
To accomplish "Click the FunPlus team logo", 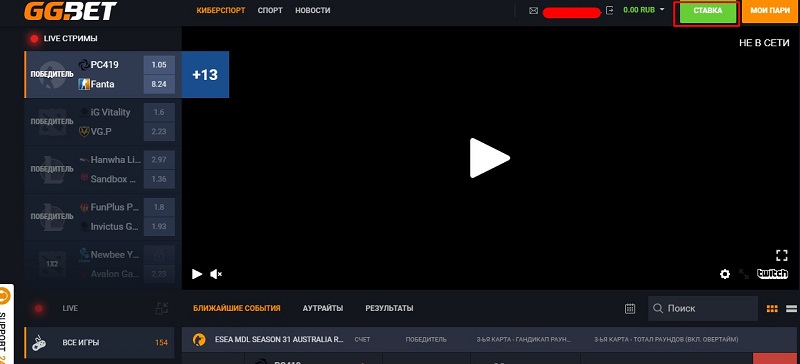I will pyautogui.click(x=84, y=207).
